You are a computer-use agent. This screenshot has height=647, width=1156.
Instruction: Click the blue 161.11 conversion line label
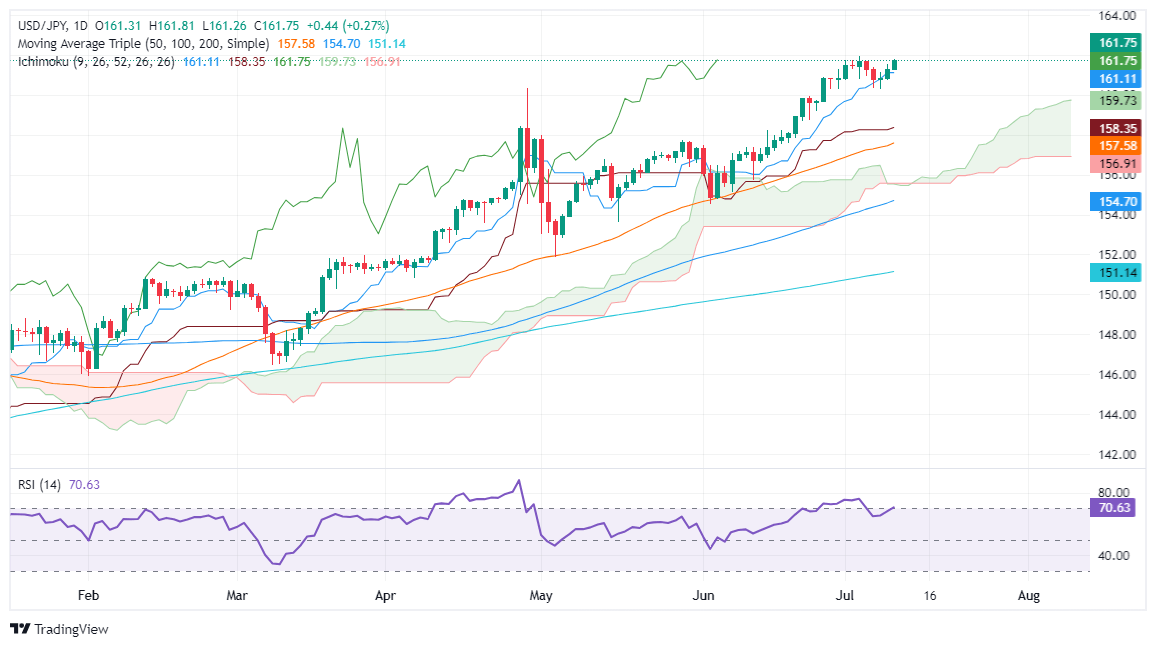point(1116,79)
